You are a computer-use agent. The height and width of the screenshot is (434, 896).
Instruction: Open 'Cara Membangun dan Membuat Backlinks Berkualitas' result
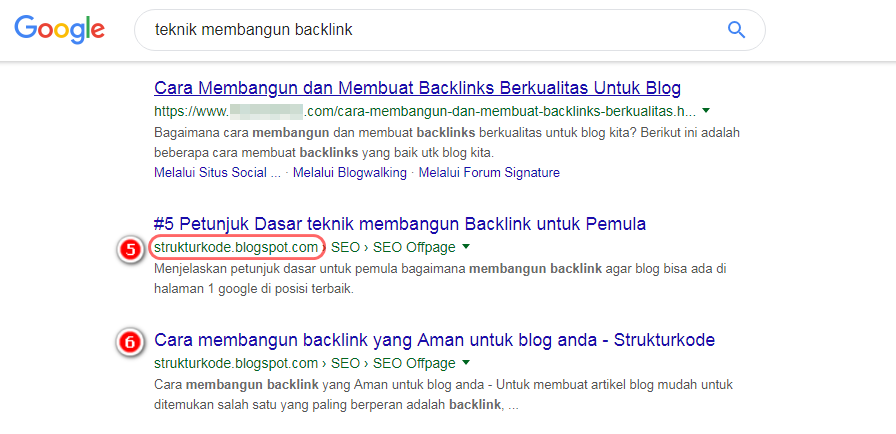coord(417,89)
